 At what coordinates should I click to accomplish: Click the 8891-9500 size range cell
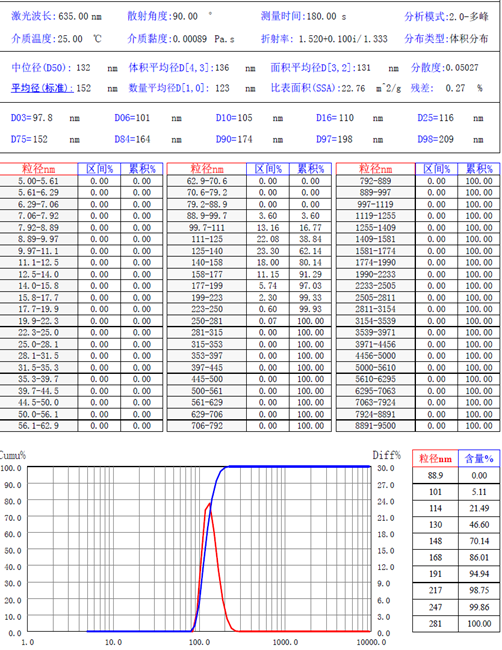point(375,426)
